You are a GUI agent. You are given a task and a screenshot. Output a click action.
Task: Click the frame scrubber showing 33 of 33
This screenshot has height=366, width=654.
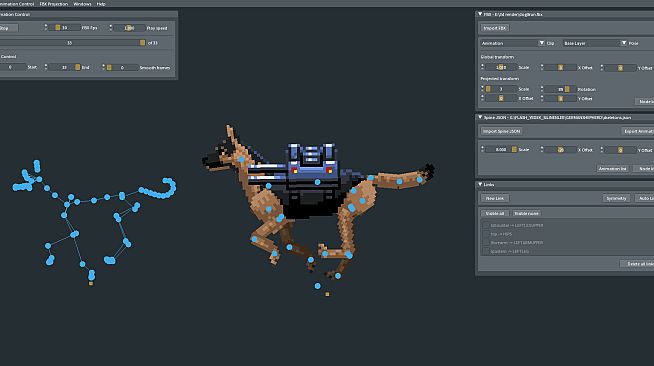(x=73, y=43)
